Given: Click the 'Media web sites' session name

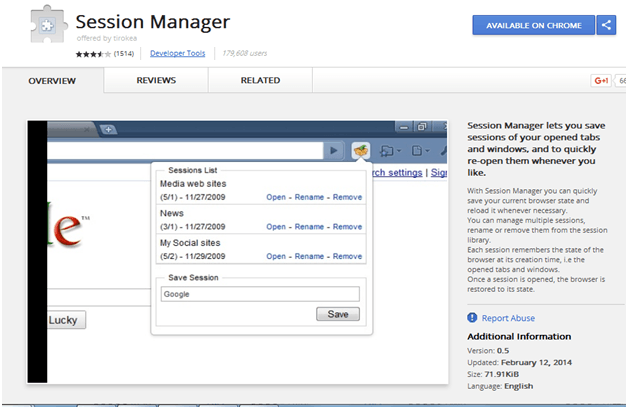Looking at the screenshot, I should [193, 184].
